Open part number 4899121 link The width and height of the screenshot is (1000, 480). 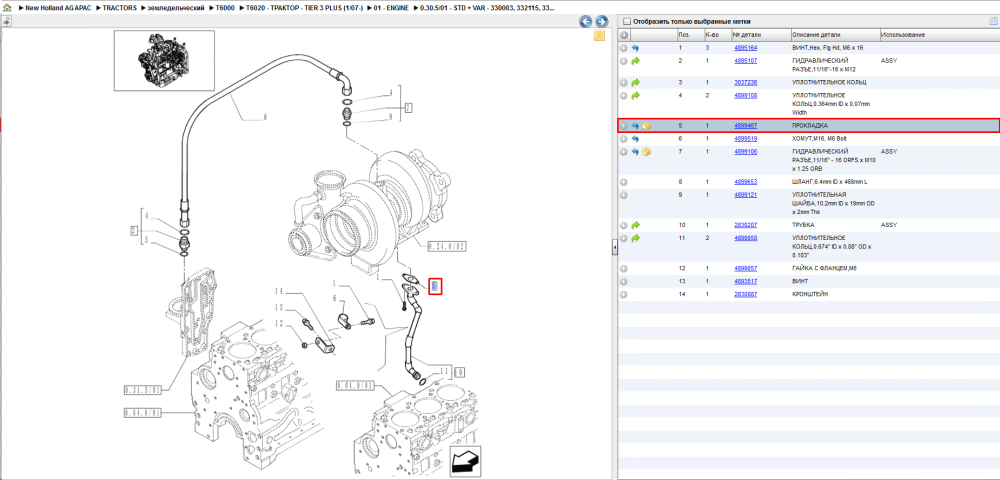[746, 194]
